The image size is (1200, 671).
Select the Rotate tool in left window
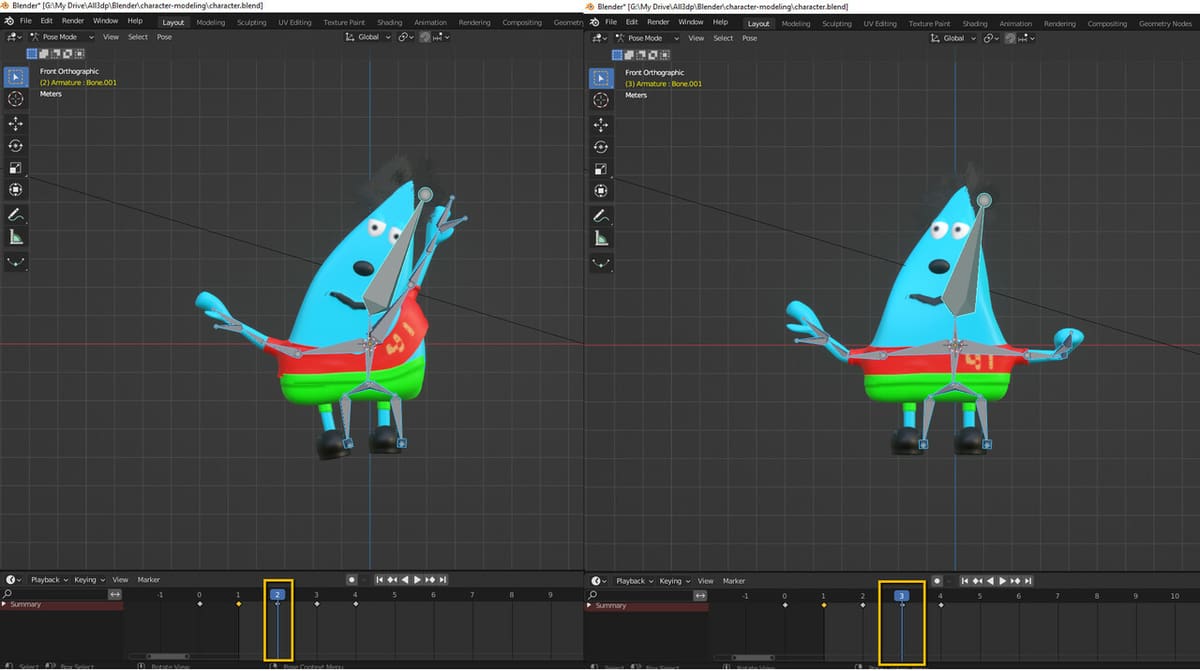point(16,146)
